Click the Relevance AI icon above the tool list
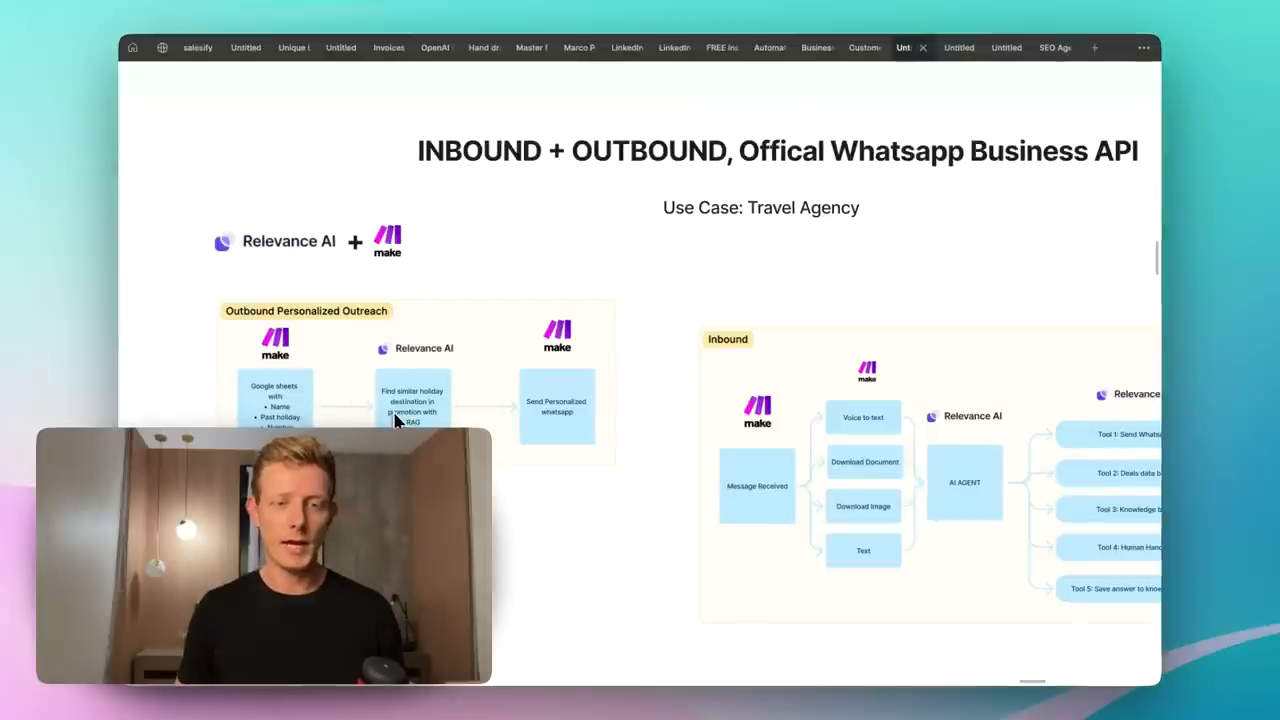 click(1101, 393)
